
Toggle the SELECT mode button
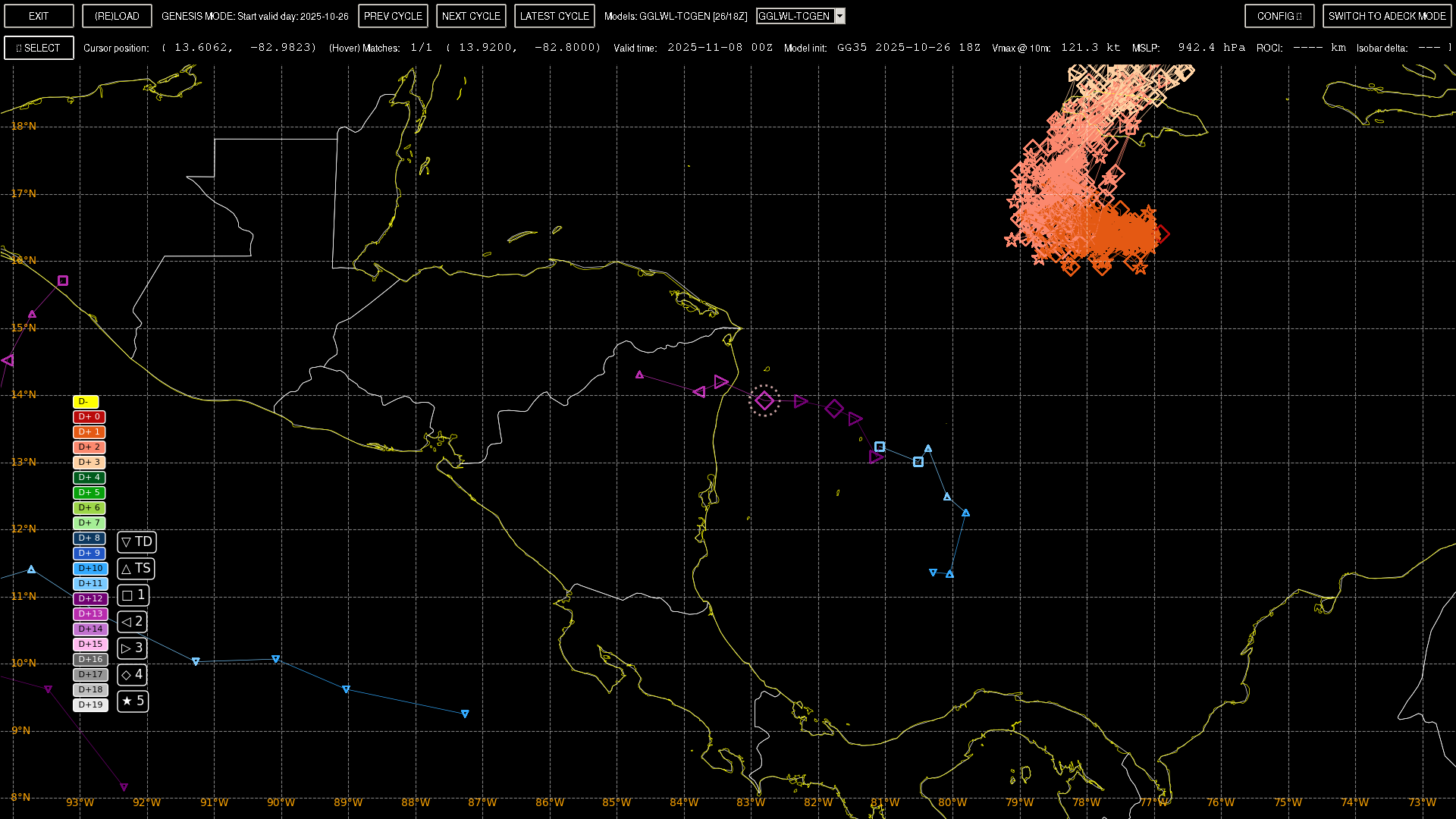pos(39,48)
